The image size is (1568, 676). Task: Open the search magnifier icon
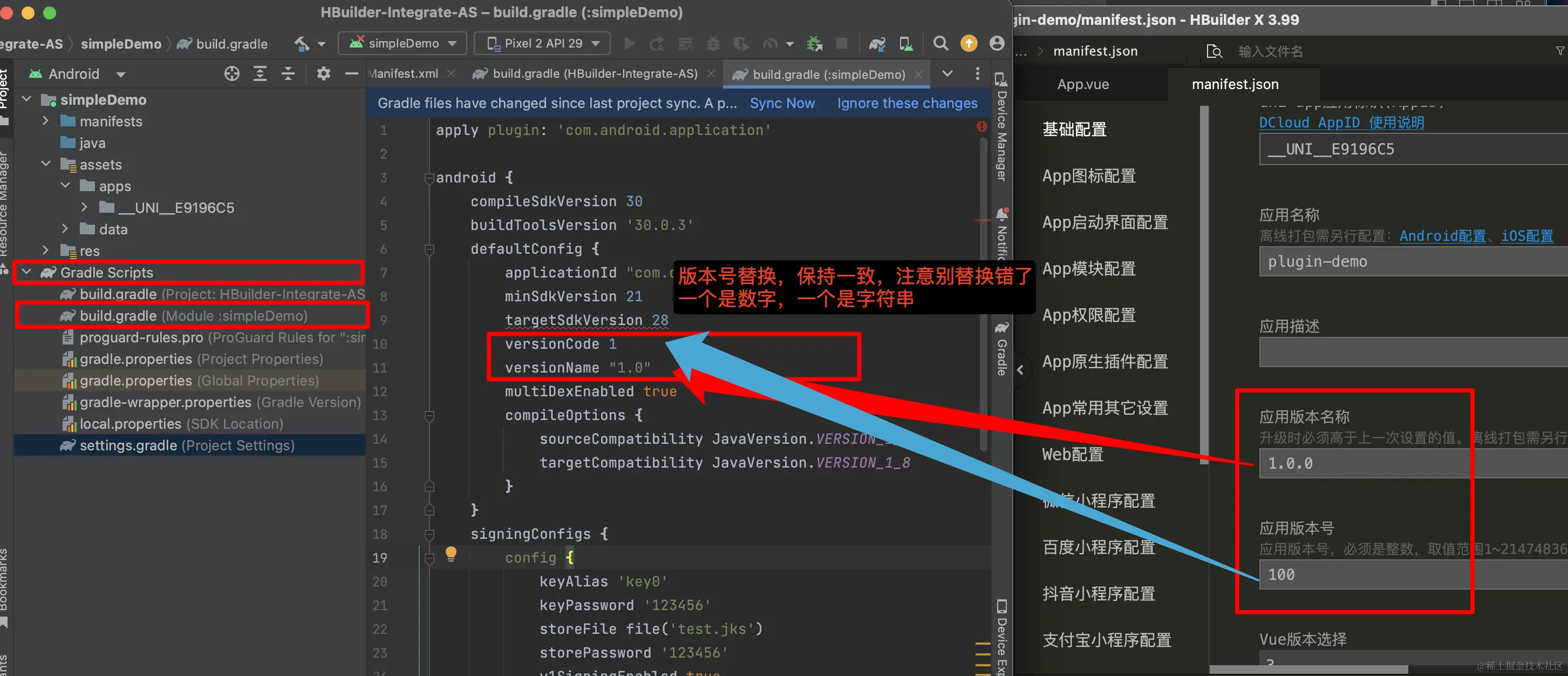click(940, 43)
